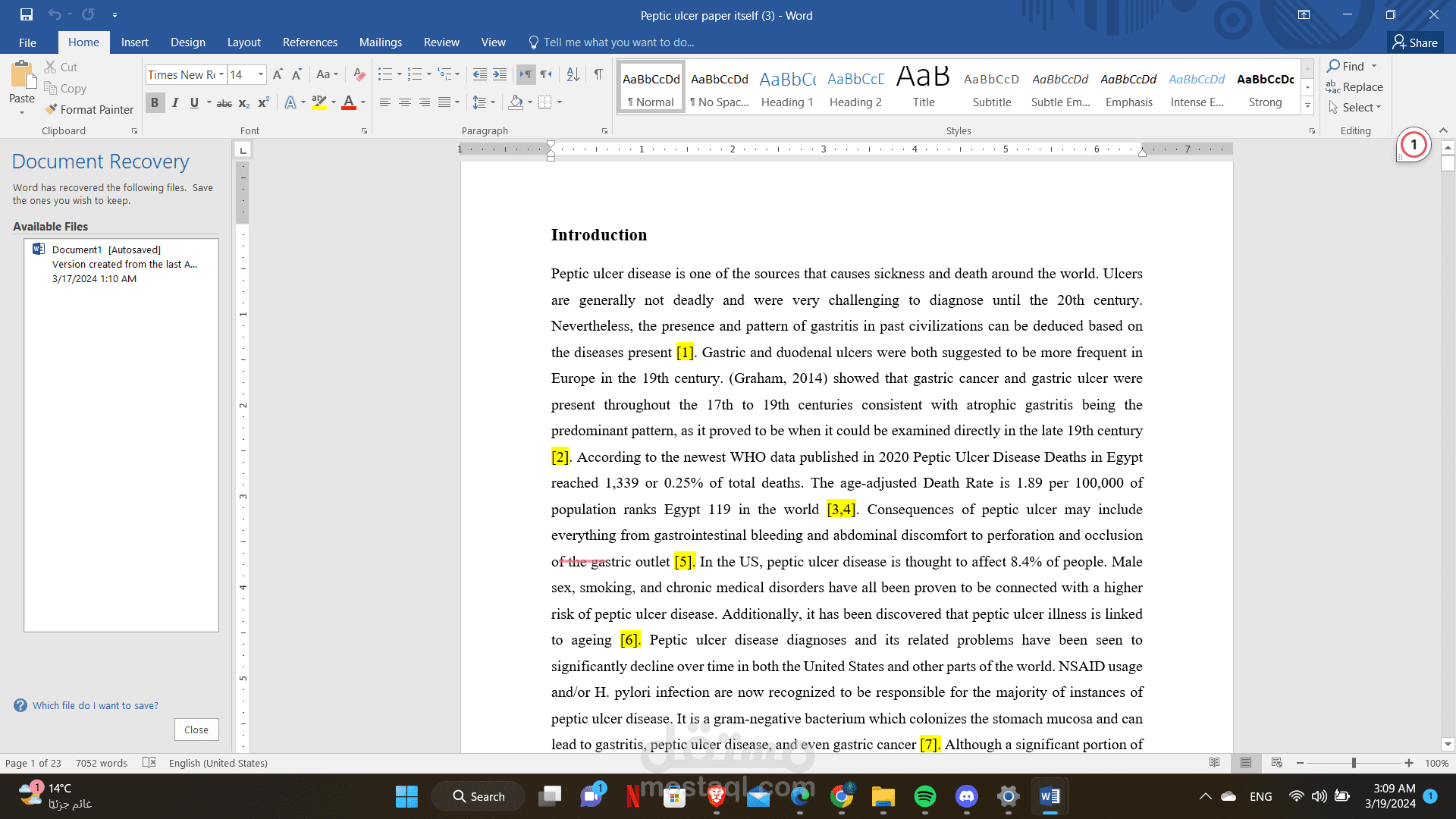This screenshot has height=819, width=1456.
Task: Switch to the Design tab
Action: pyautogui.click(x=188, y=42)
